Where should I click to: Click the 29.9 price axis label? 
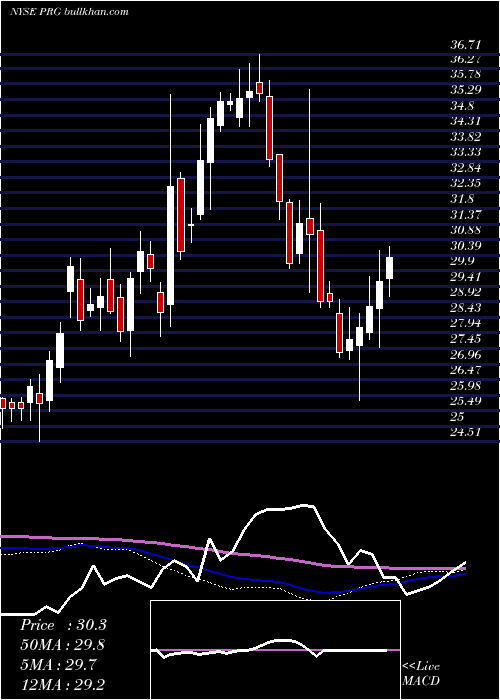coord(462,261)
